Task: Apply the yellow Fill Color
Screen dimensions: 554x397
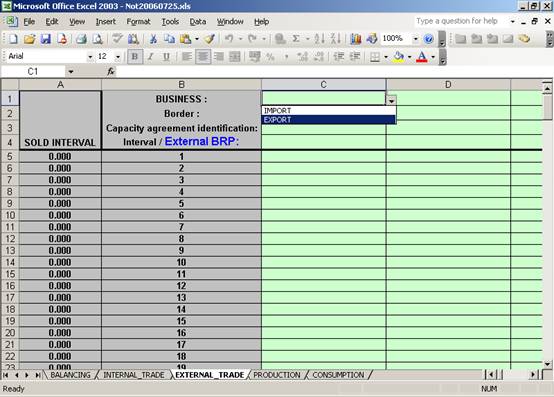Action: pos(399,57)
